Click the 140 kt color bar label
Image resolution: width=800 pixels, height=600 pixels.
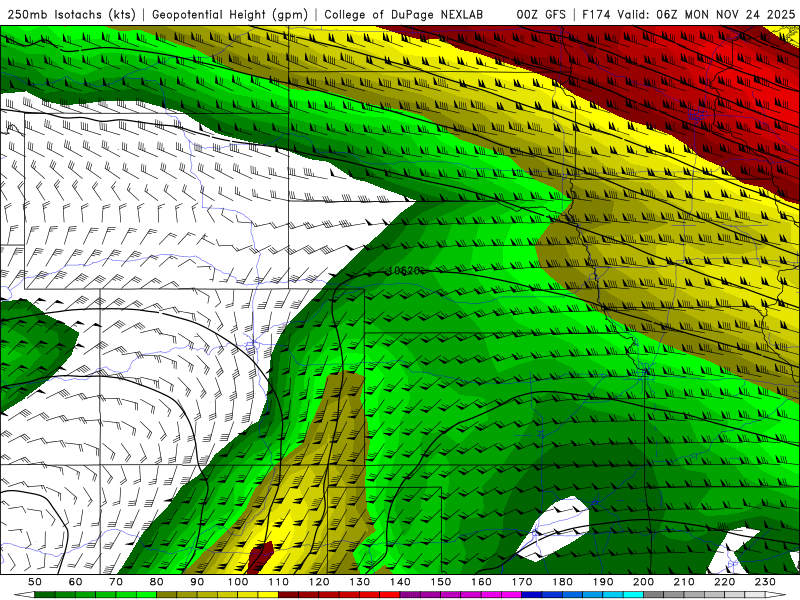tap(400, 582)
